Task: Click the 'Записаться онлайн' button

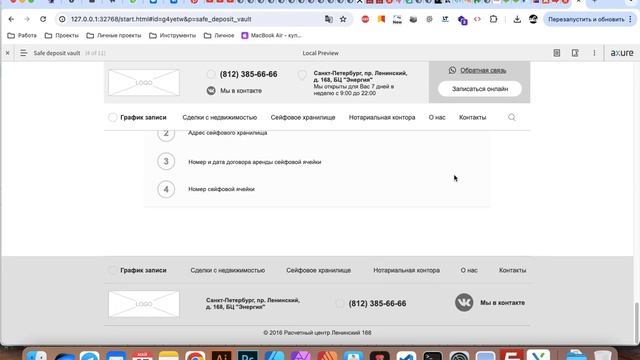Action: (480, 89)
